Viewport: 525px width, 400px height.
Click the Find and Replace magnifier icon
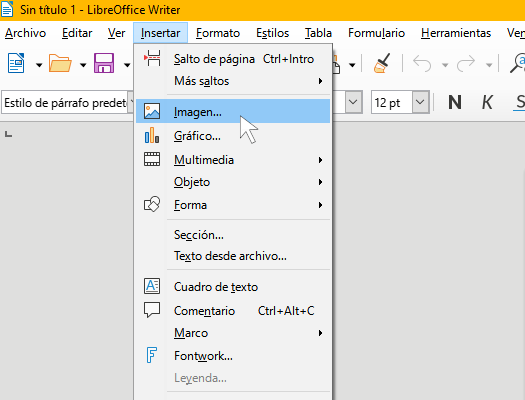(518, 63)
